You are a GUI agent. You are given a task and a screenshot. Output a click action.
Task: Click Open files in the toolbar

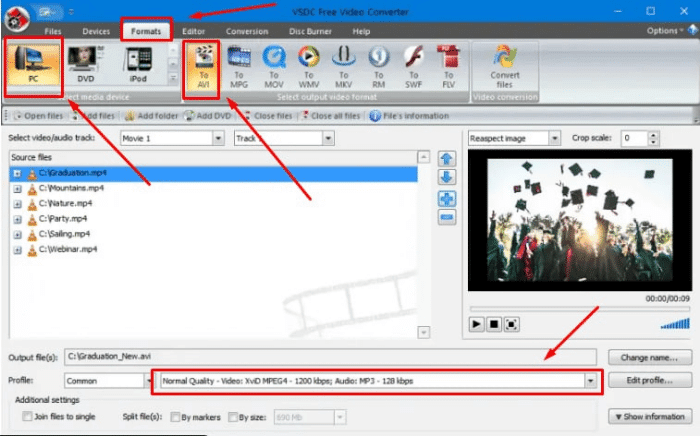click(38, 116)
